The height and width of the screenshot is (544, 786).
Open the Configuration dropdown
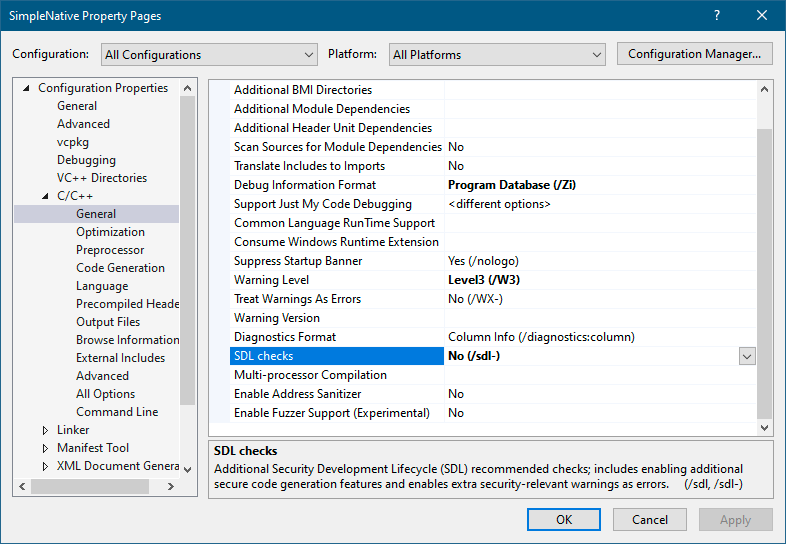209,55
